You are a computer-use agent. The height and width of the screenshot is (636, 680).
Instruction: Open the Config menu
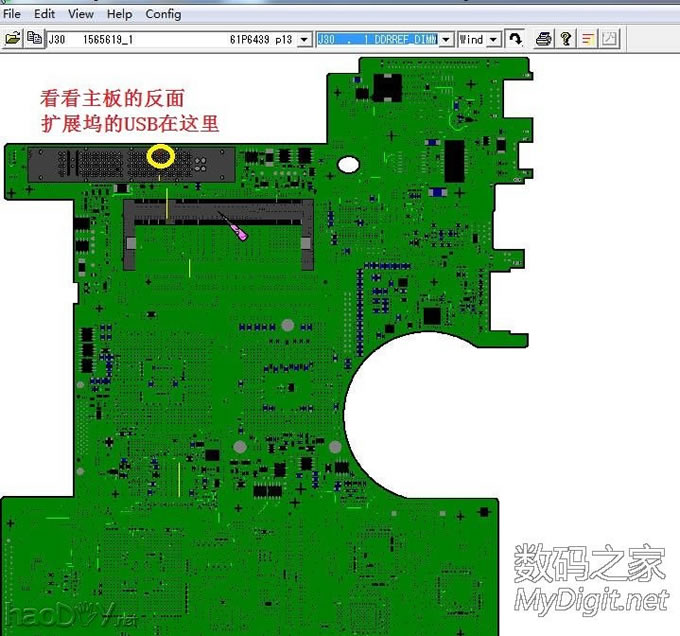point(163,14)
